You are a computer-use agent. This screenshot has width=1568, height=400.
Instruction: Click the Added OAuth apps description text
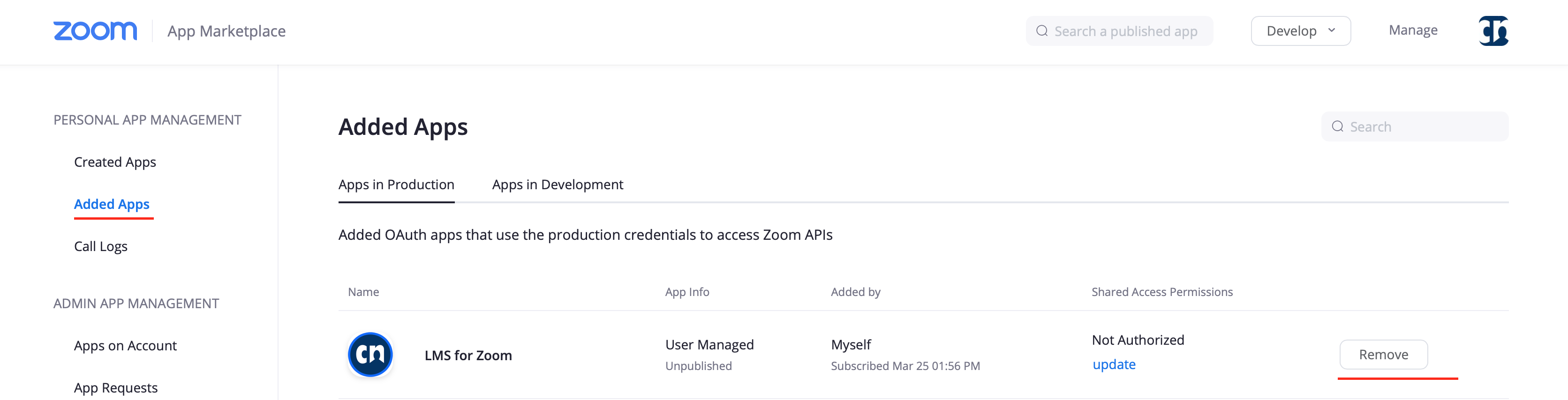pos(585,235)
